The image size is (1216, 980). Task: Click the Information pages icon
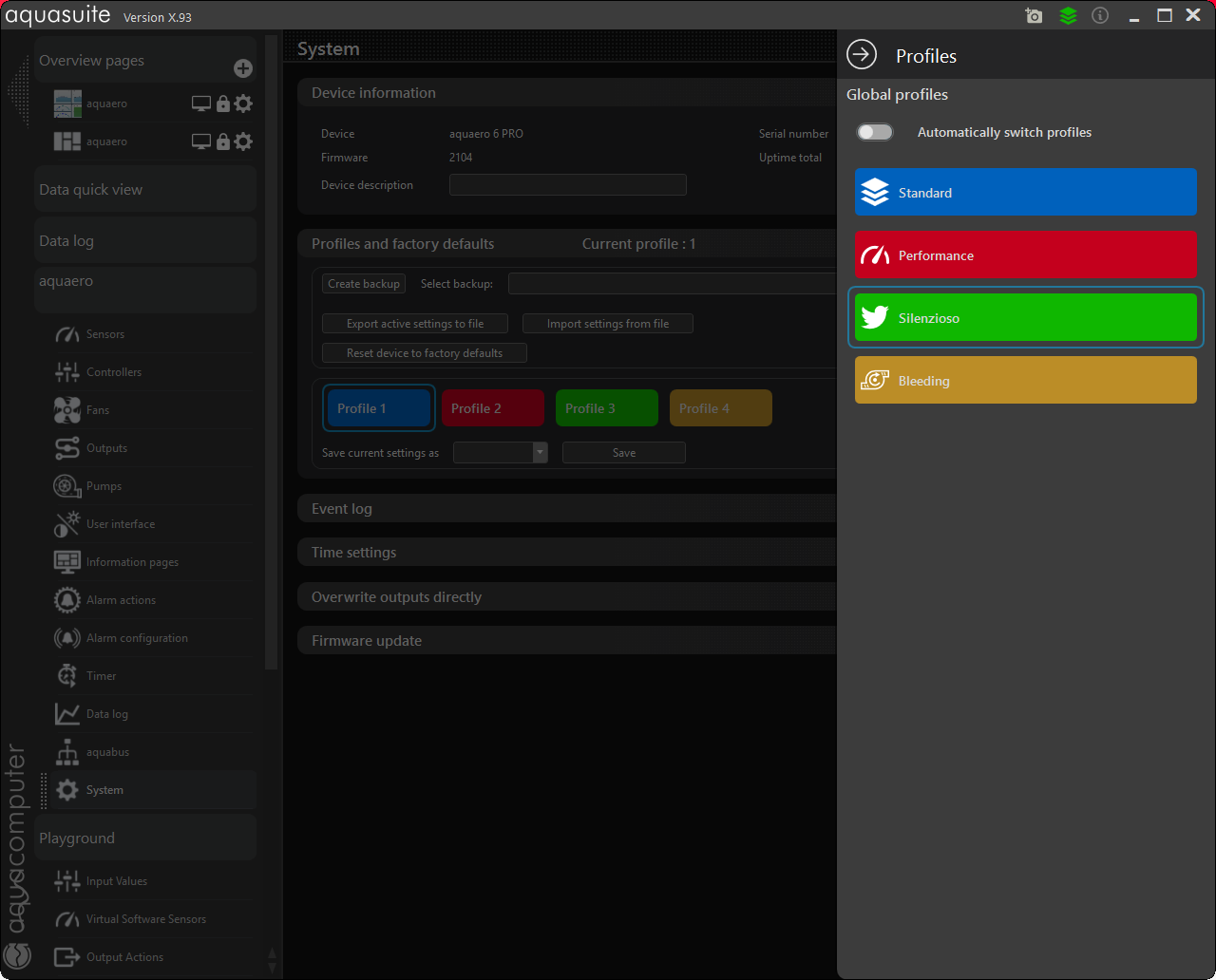coord(67,562)
